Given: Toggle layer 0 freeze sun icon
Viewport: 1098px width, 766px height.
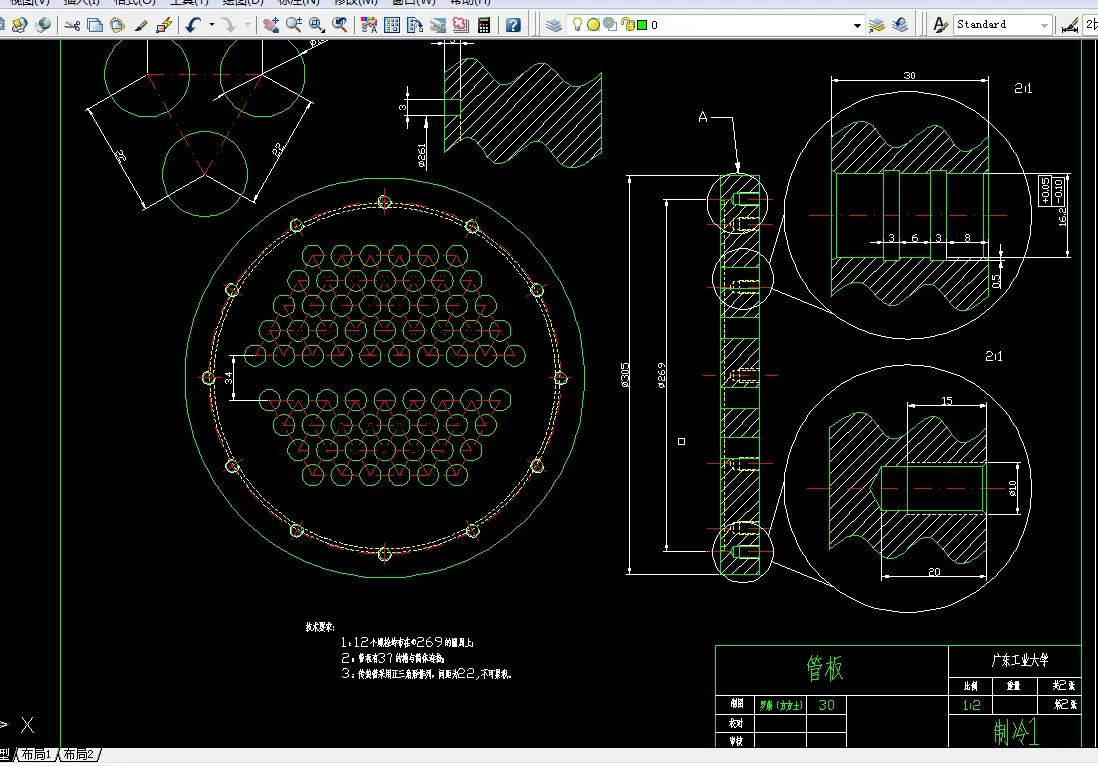Looking at the screenshot, I should click(x=593, y=25).
